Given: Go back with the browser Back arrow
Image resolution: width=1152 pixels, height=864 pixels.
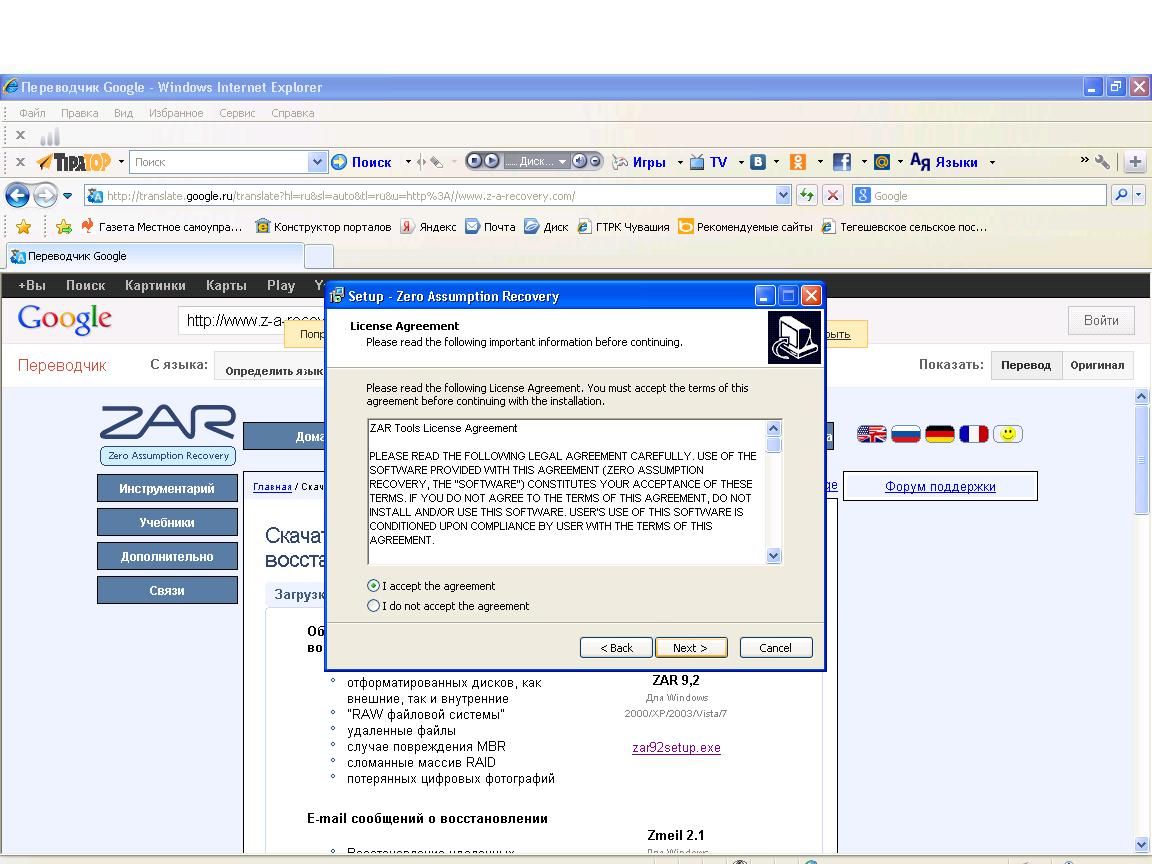Looking at the screenshot, I should coord(18,195).
